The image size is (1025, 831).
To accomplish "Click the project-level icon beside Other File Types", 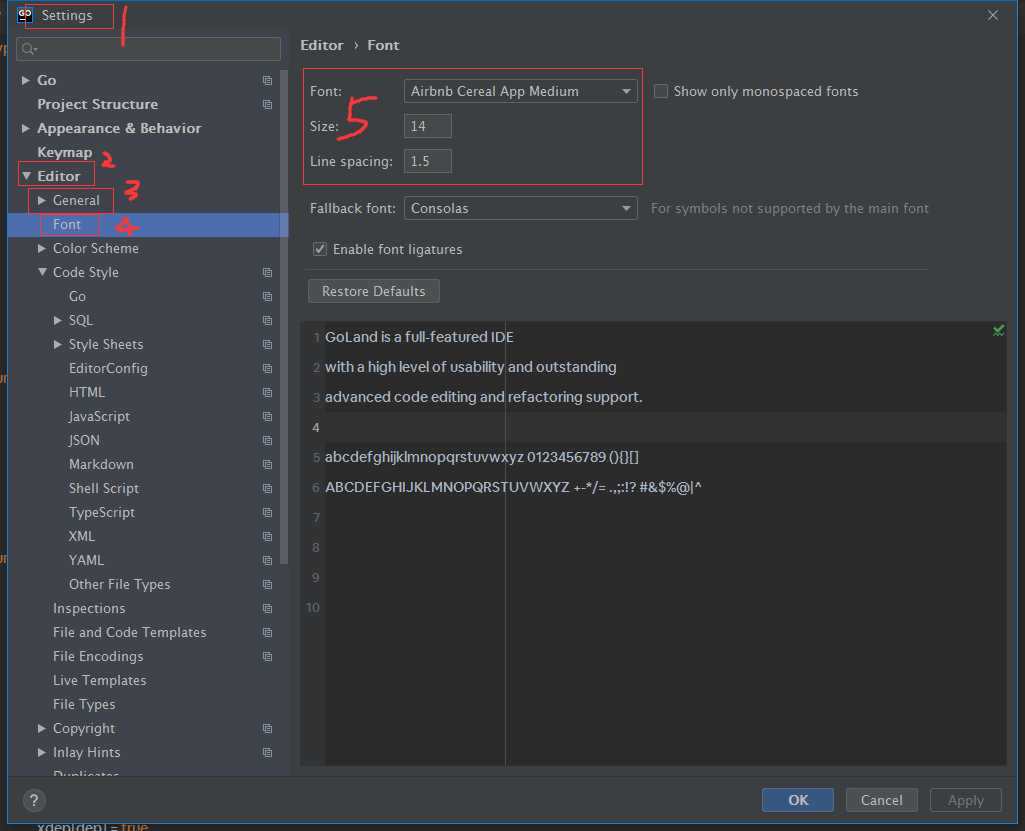I will (267, 585).
